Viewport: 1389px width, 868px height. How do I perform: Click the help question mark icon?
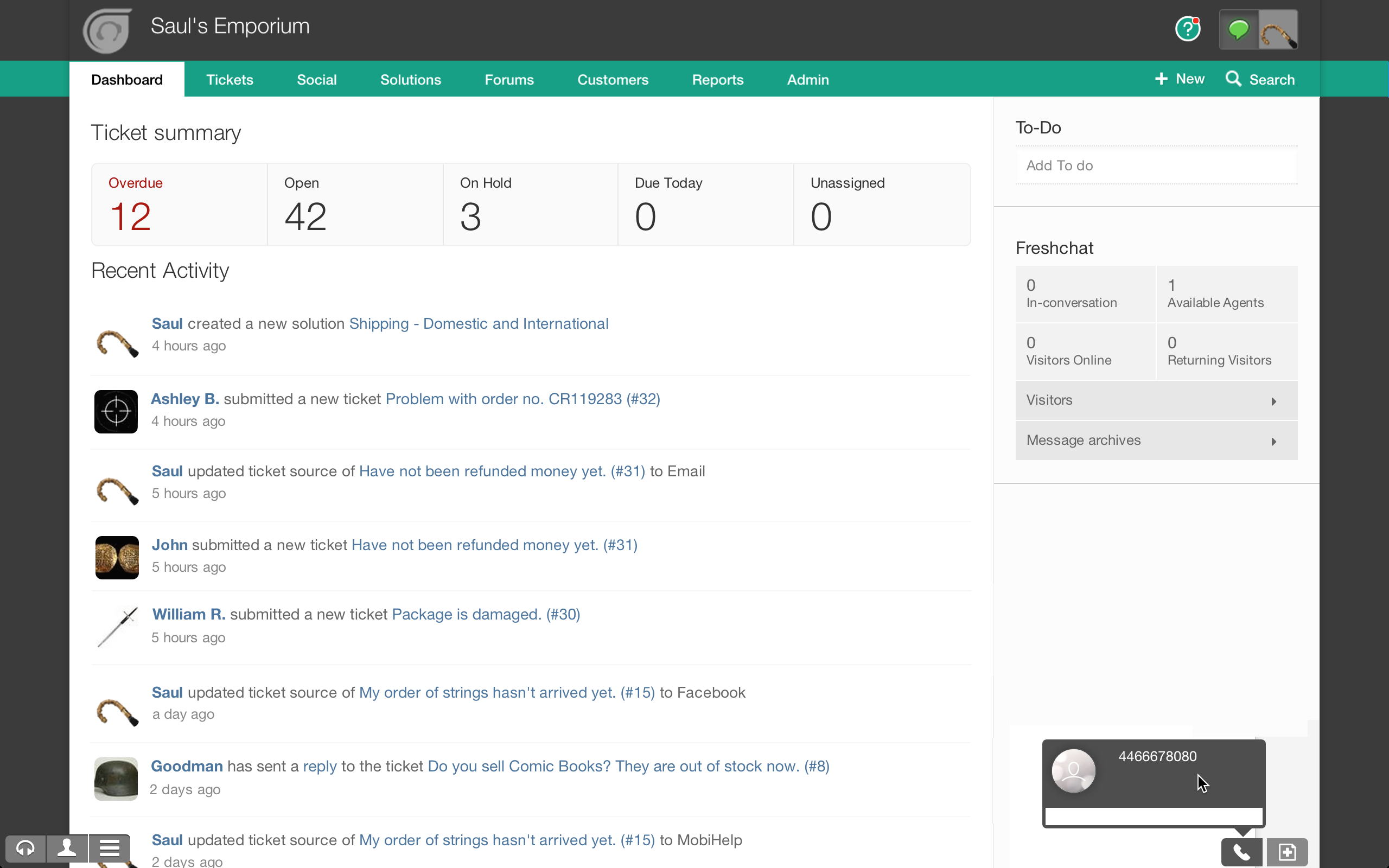pos(1187,29)
